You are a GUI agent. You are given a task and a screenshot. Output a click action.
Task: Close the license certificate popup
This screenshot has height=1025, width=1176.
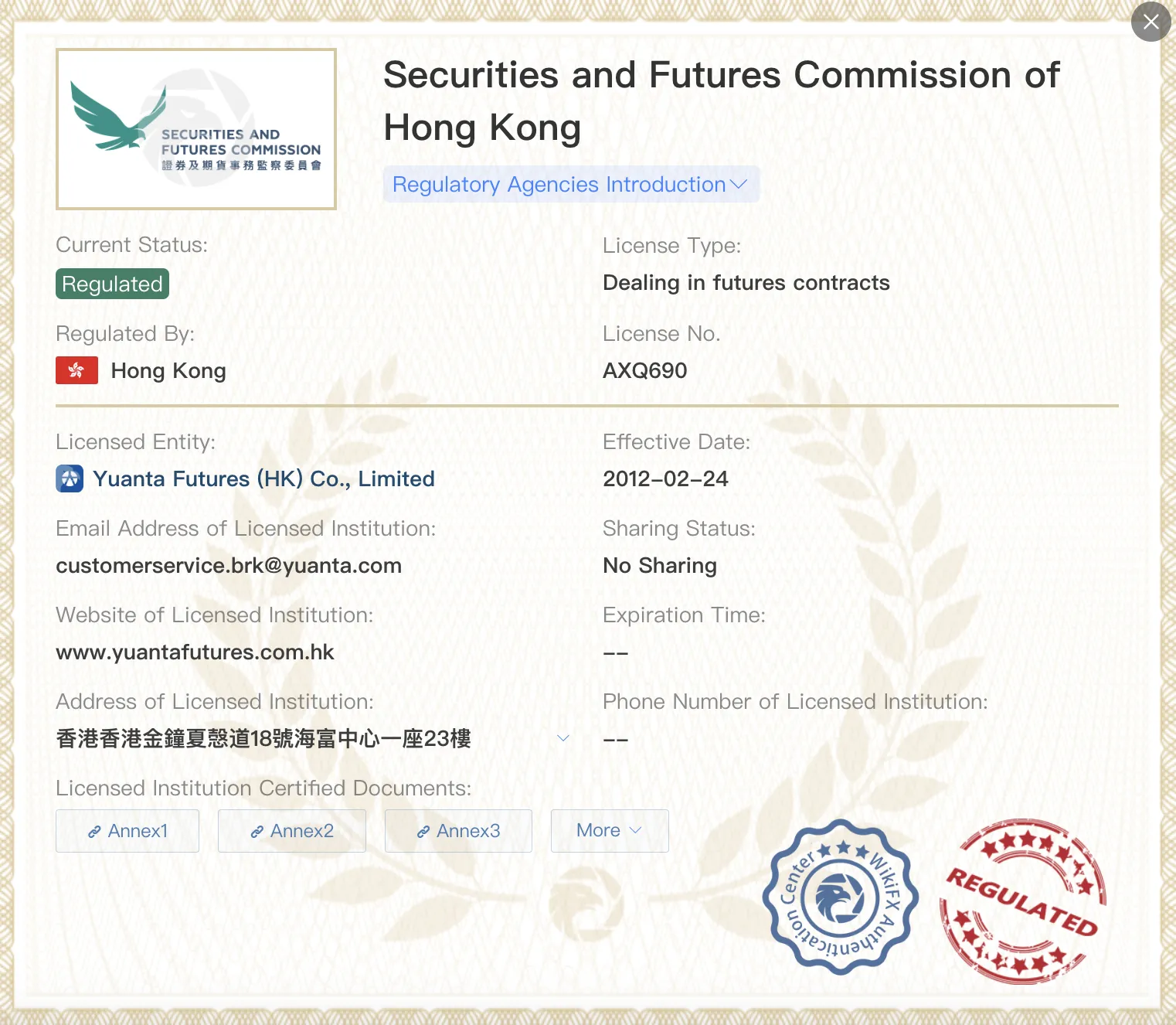[x=1151, y=22]
